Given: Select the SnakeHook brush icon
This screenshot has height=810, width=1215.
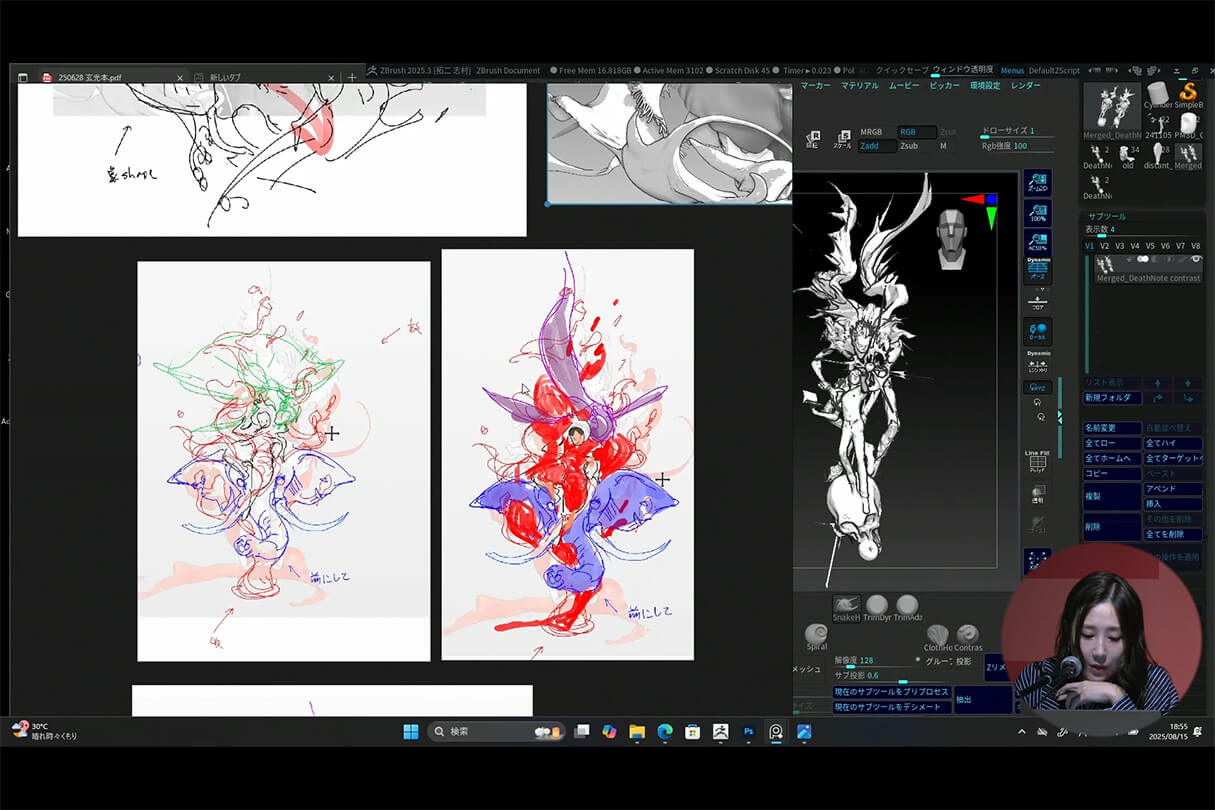Looking at the screenshot, I should [846, 606].
